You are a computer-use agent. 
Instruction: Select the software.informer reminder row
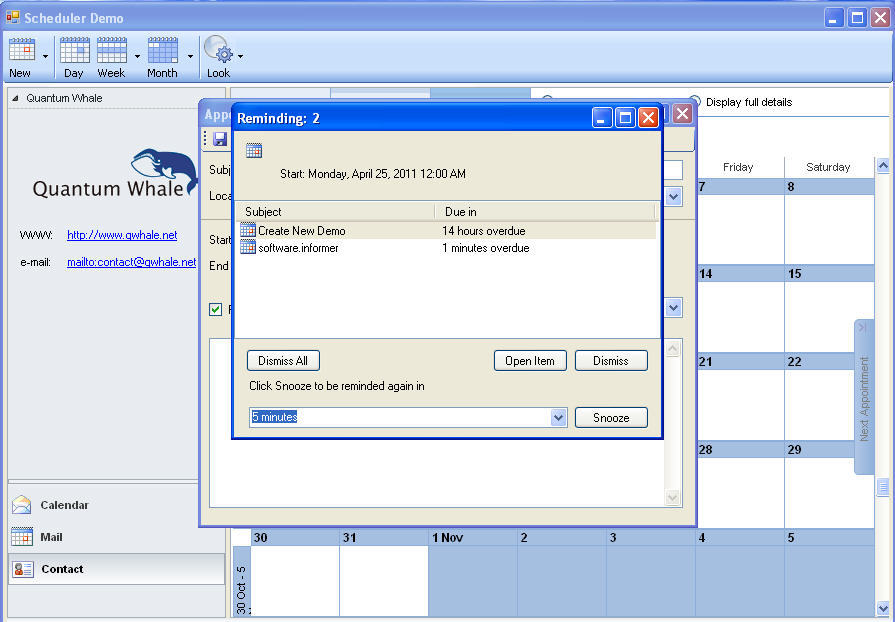pos(446,248)
